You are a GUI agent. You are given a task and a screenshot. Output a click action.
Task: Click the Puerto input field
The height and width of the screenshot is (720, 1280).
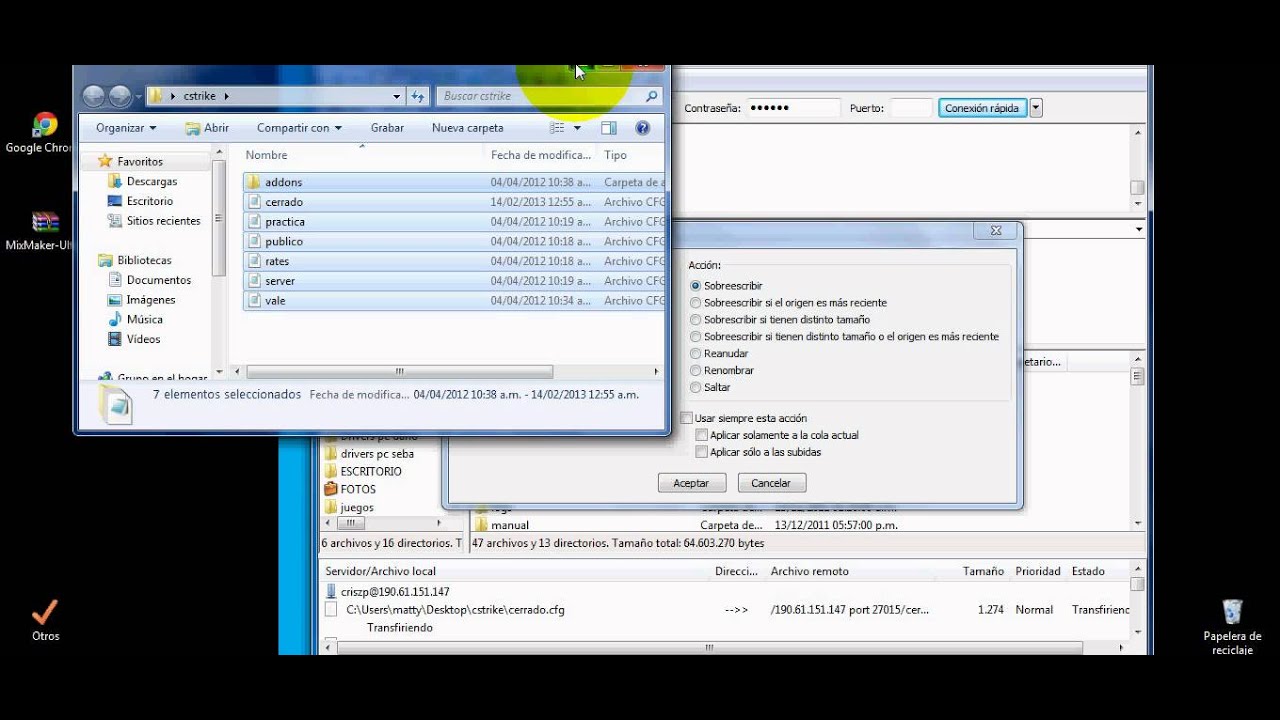[911, 108]
